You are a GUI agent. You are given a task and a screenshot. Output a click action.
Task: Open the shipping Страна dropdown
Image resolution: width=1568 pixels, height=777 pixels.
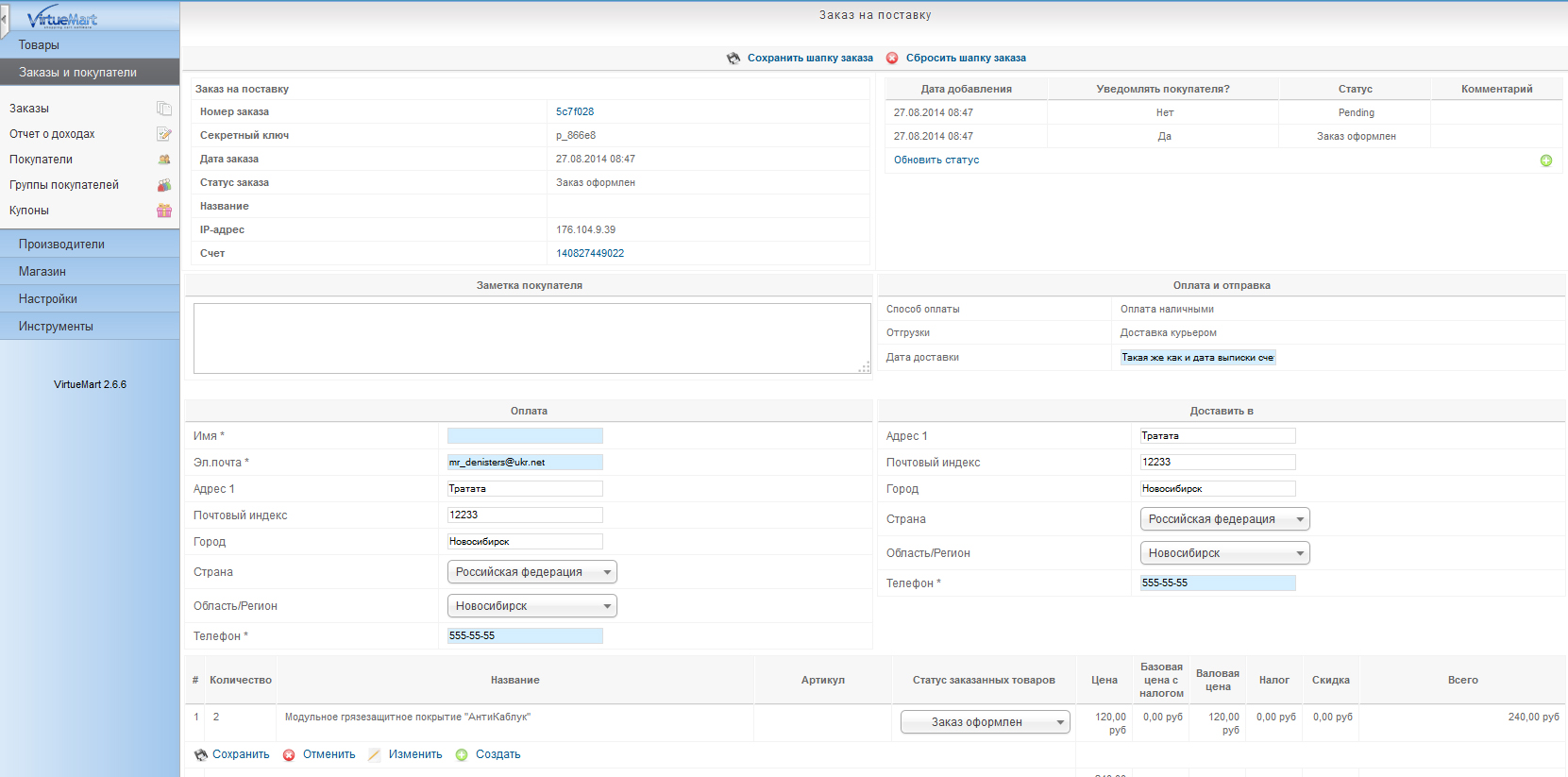[x=1224, y=519]
